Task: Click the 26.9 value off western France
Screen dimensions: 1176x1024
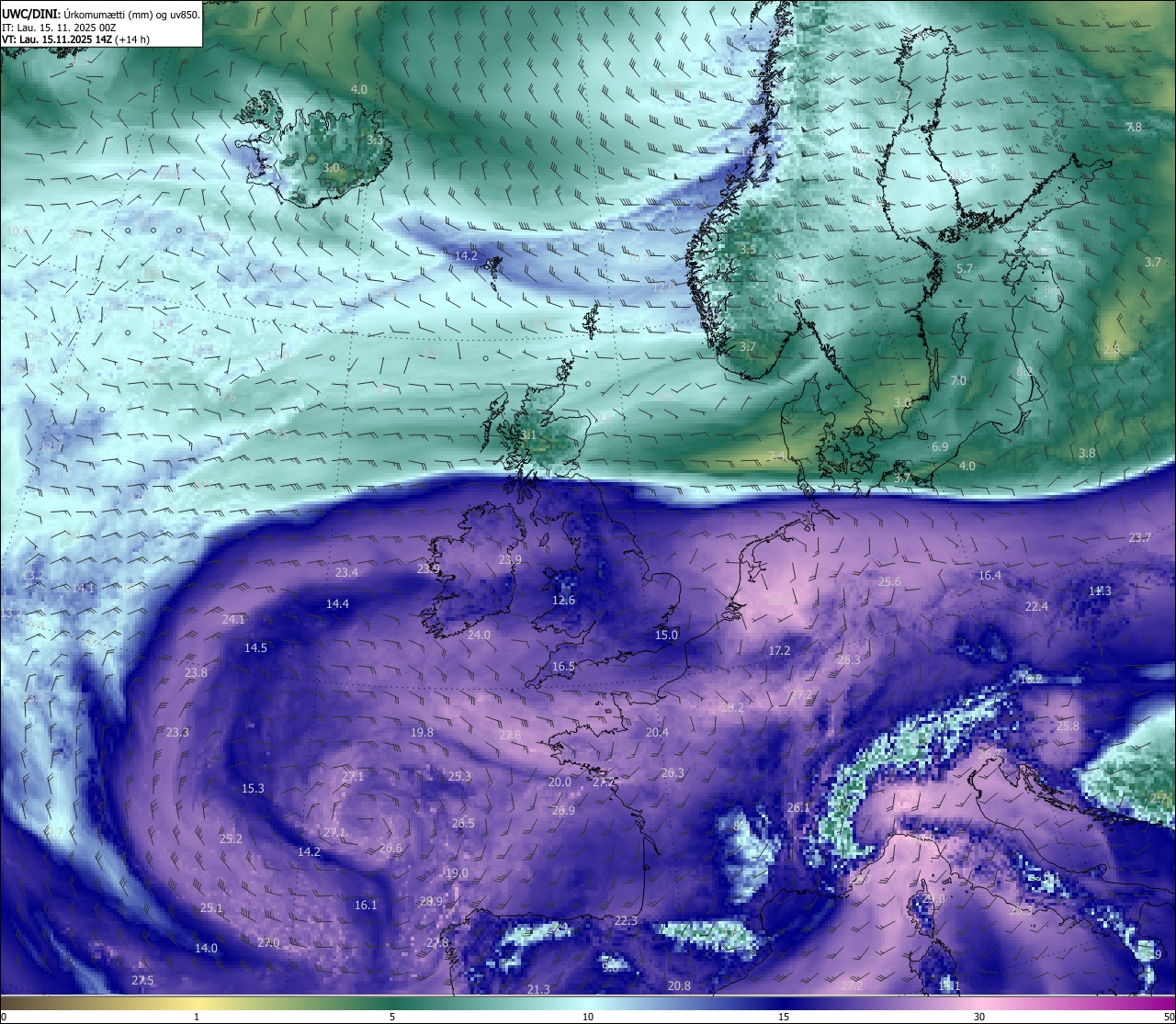Action: (563, 810)
